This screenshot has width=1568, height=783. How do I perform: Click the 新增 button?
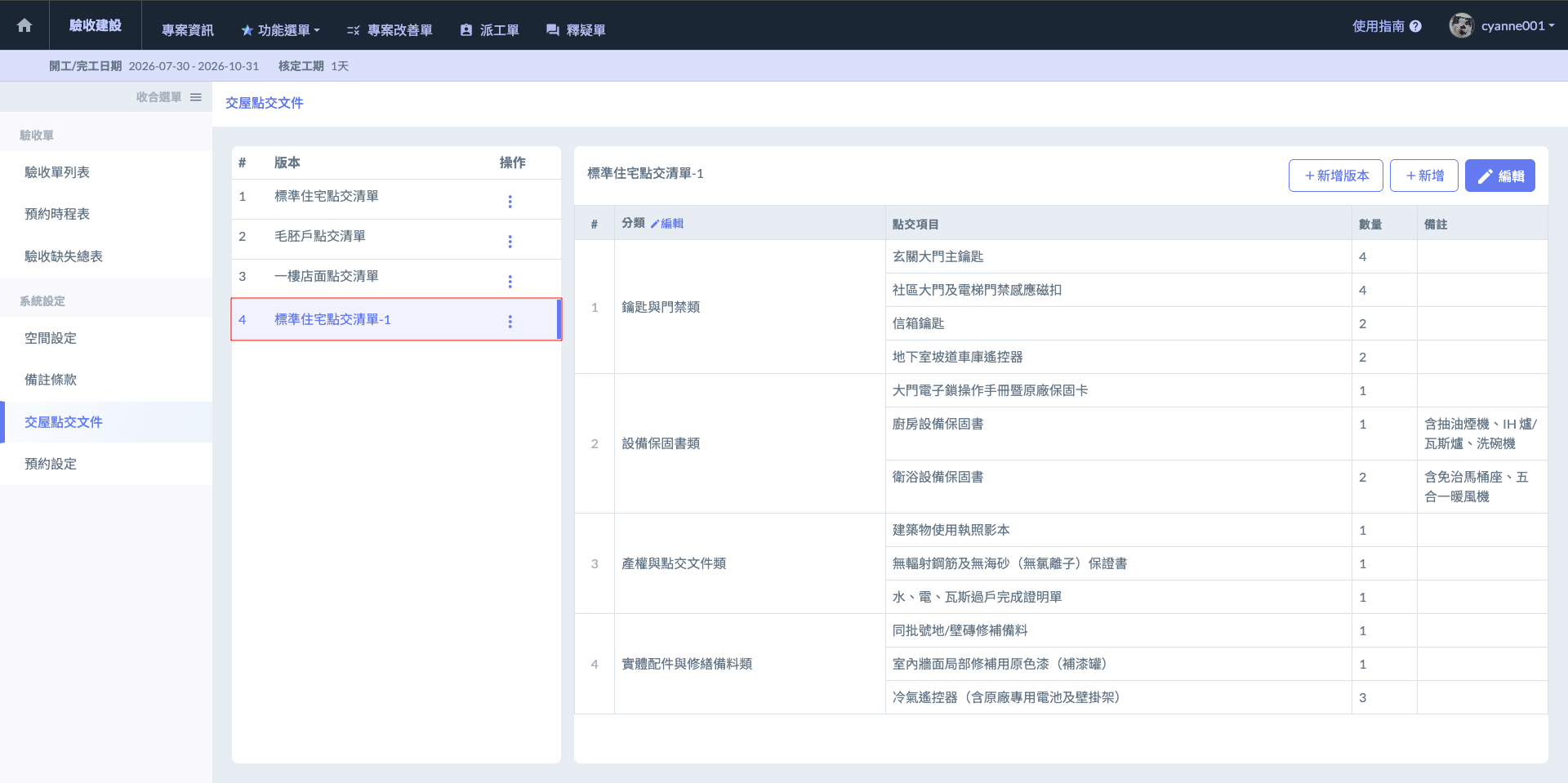[x=1423, y=176]
